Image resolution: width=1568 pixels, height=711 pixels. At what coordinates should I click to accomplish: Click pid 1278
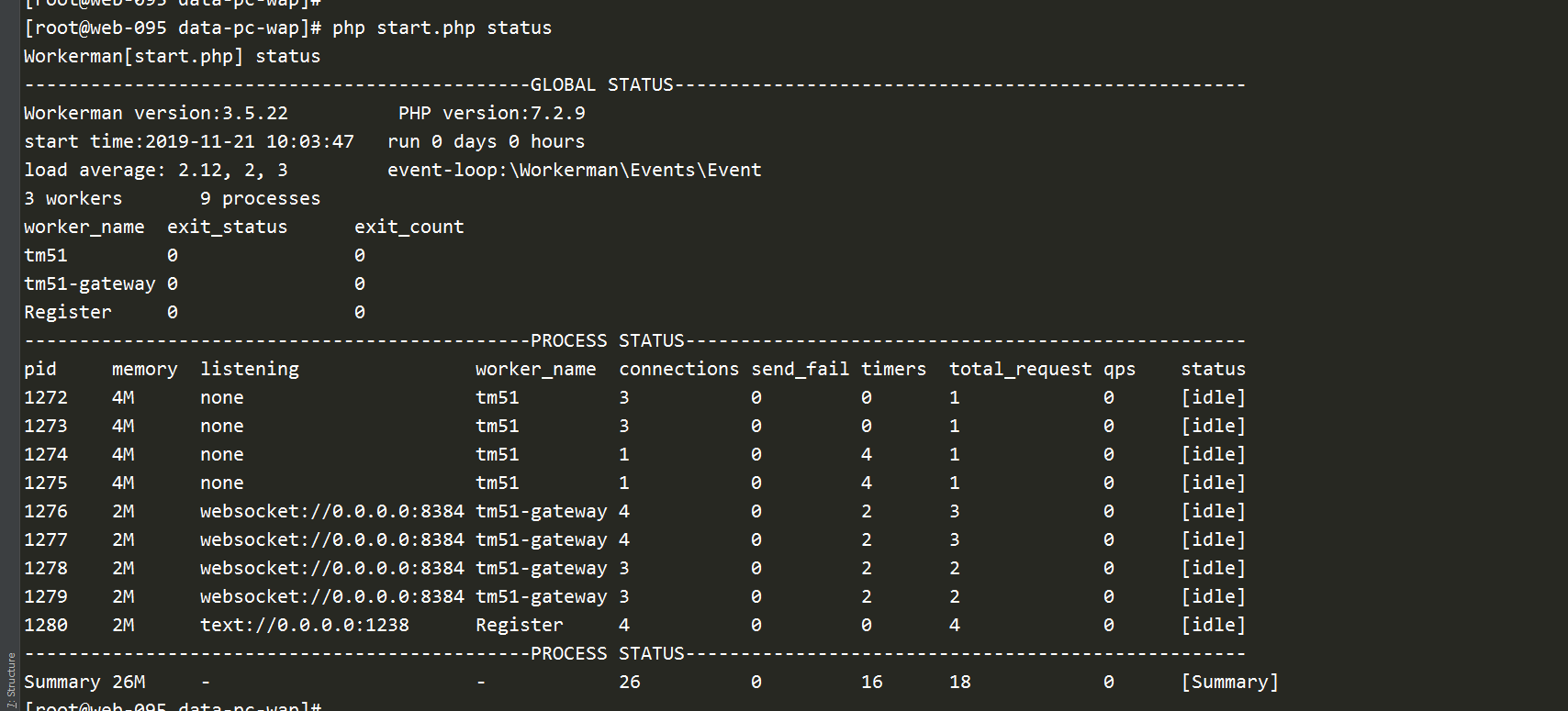point(45,568)
